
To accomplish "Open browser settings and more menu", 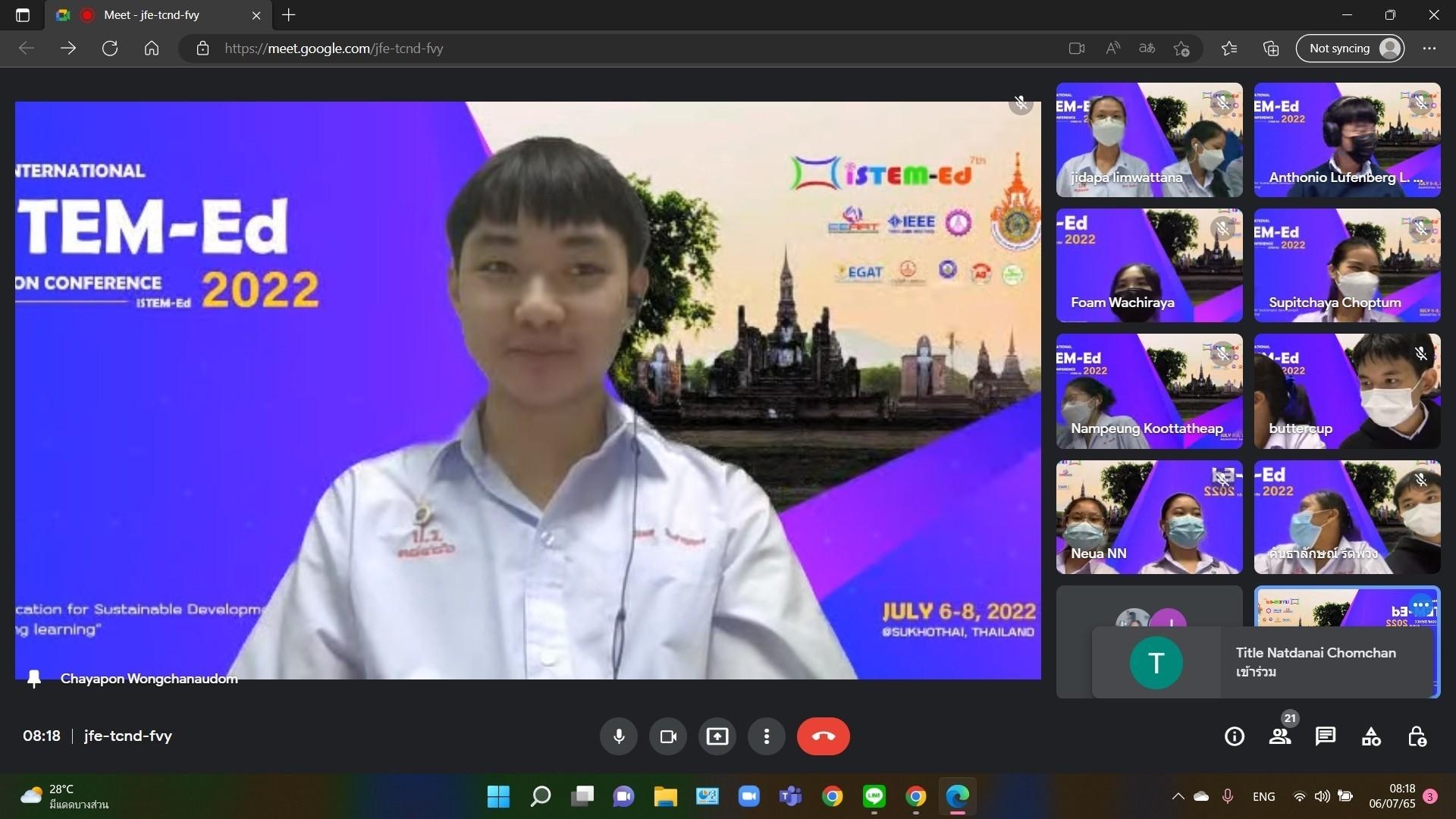I will click(1429, 49).
